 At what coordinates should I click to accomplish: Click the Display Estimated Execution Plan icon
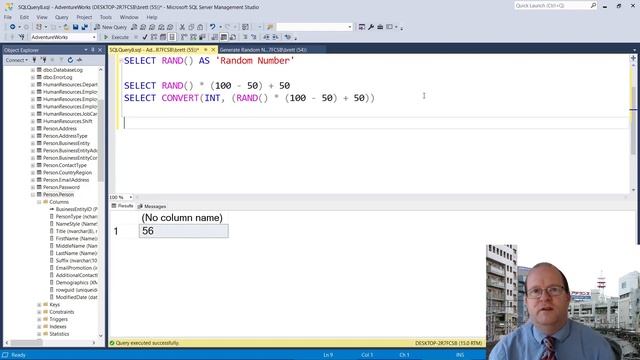154,37
